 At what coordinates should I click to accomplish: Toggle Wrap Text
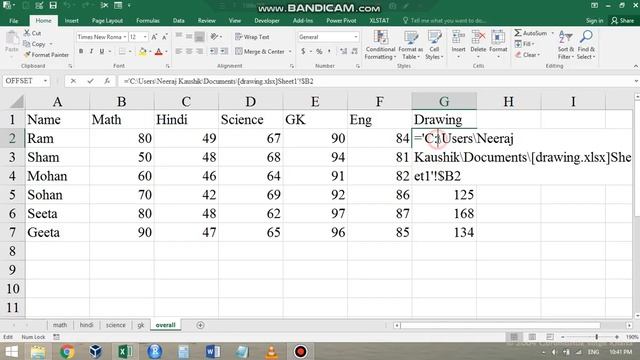(252, 37)
